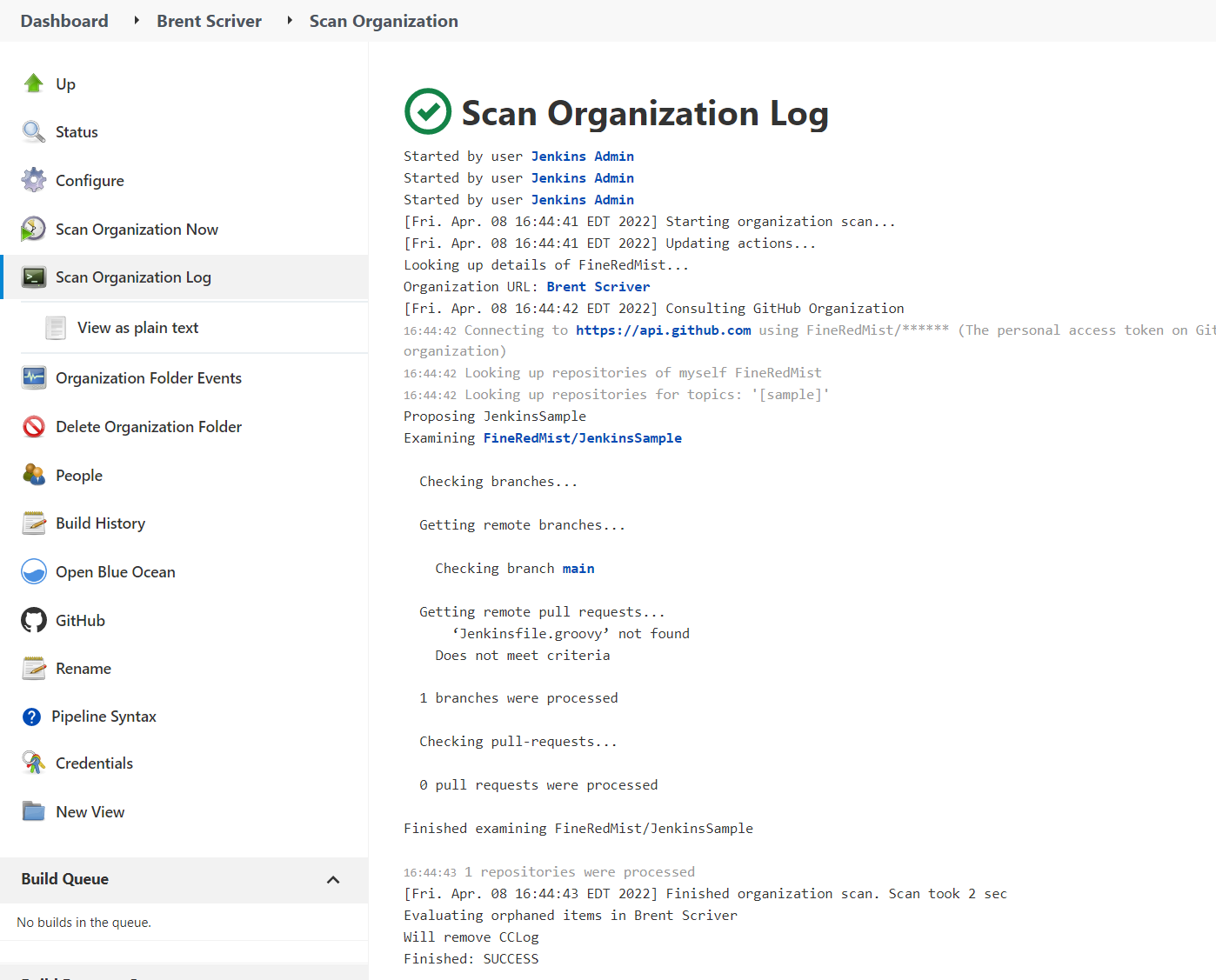Choose View as plain text
1216x980 pixels.
(x=137, y=328)
